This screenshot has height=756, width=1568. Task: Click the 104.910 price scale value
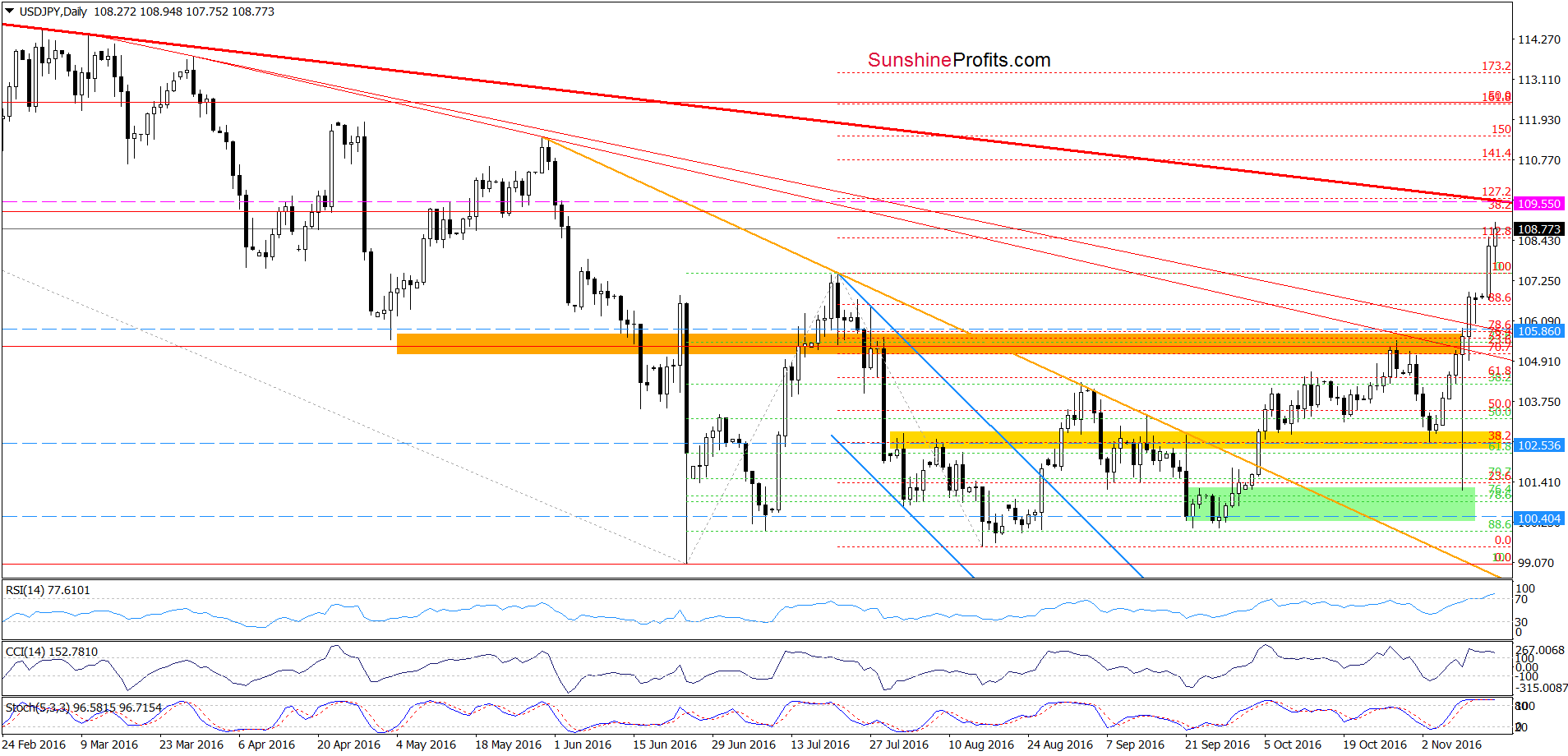pos(1538,362)
